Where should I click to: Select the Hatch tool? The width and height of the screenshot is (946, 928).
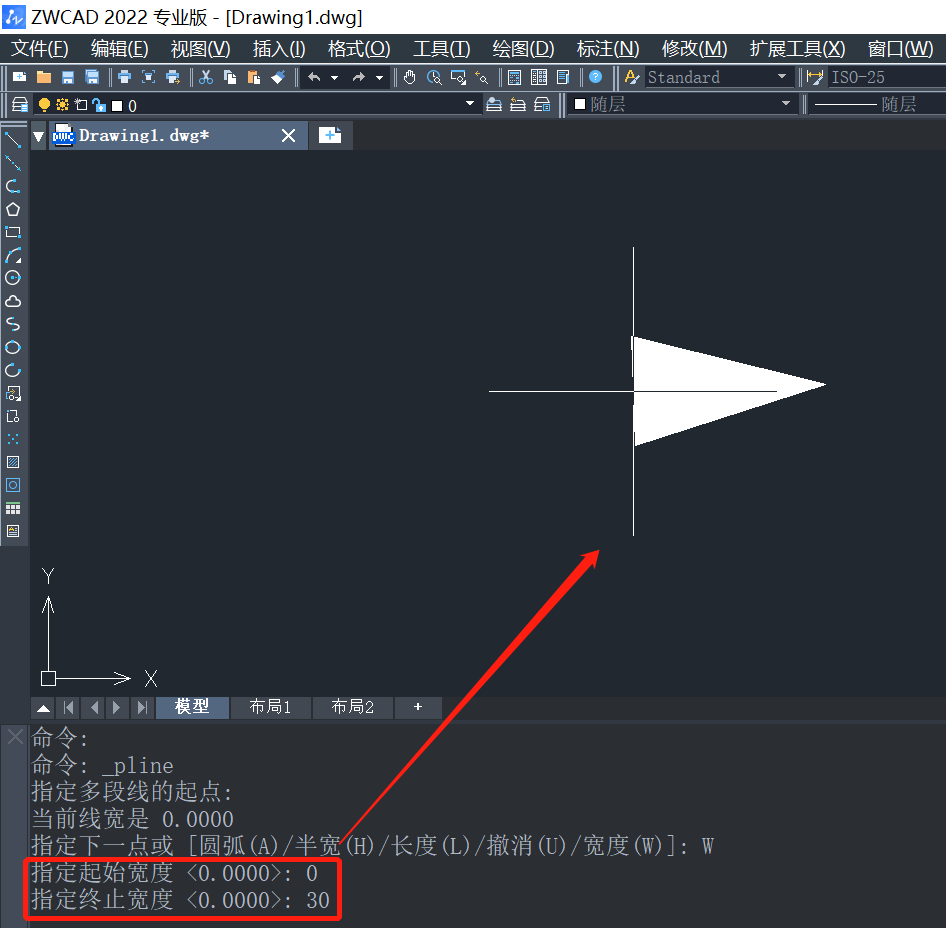(x=13, y=462)
